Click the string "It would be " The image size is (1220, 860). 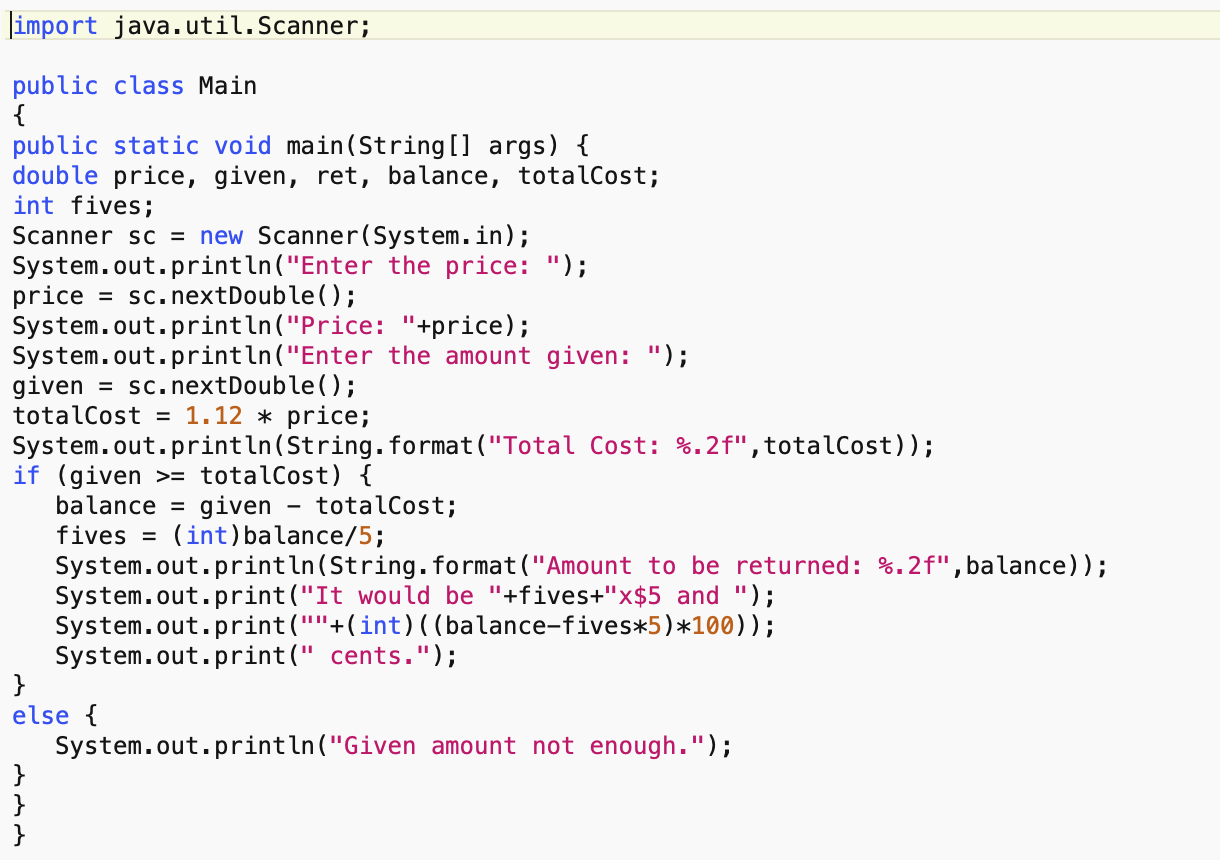pos(394,596)
